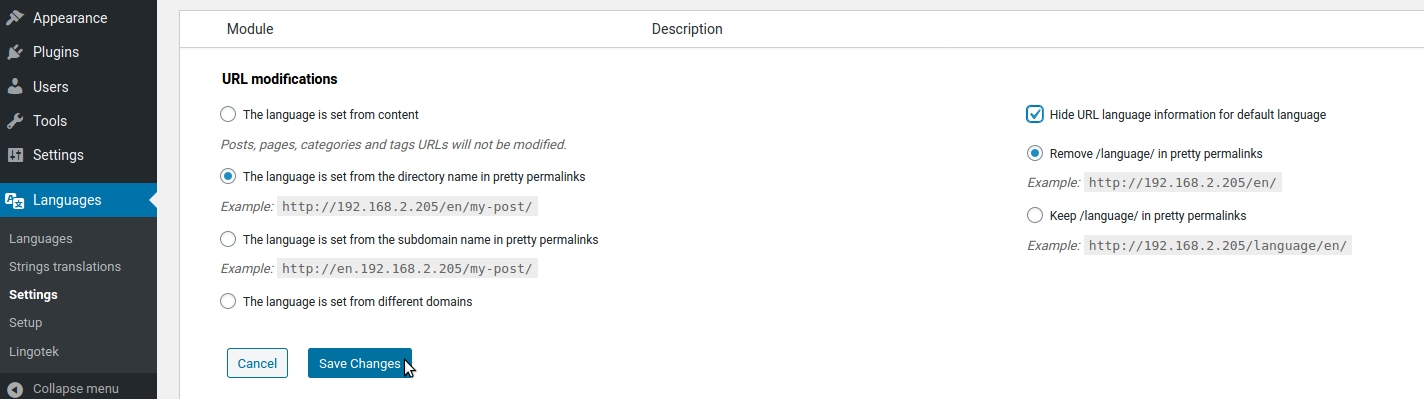Viewport: 1424px width, 399px height.
Task: Open the Setup submenu item
Action: point(25,323)
